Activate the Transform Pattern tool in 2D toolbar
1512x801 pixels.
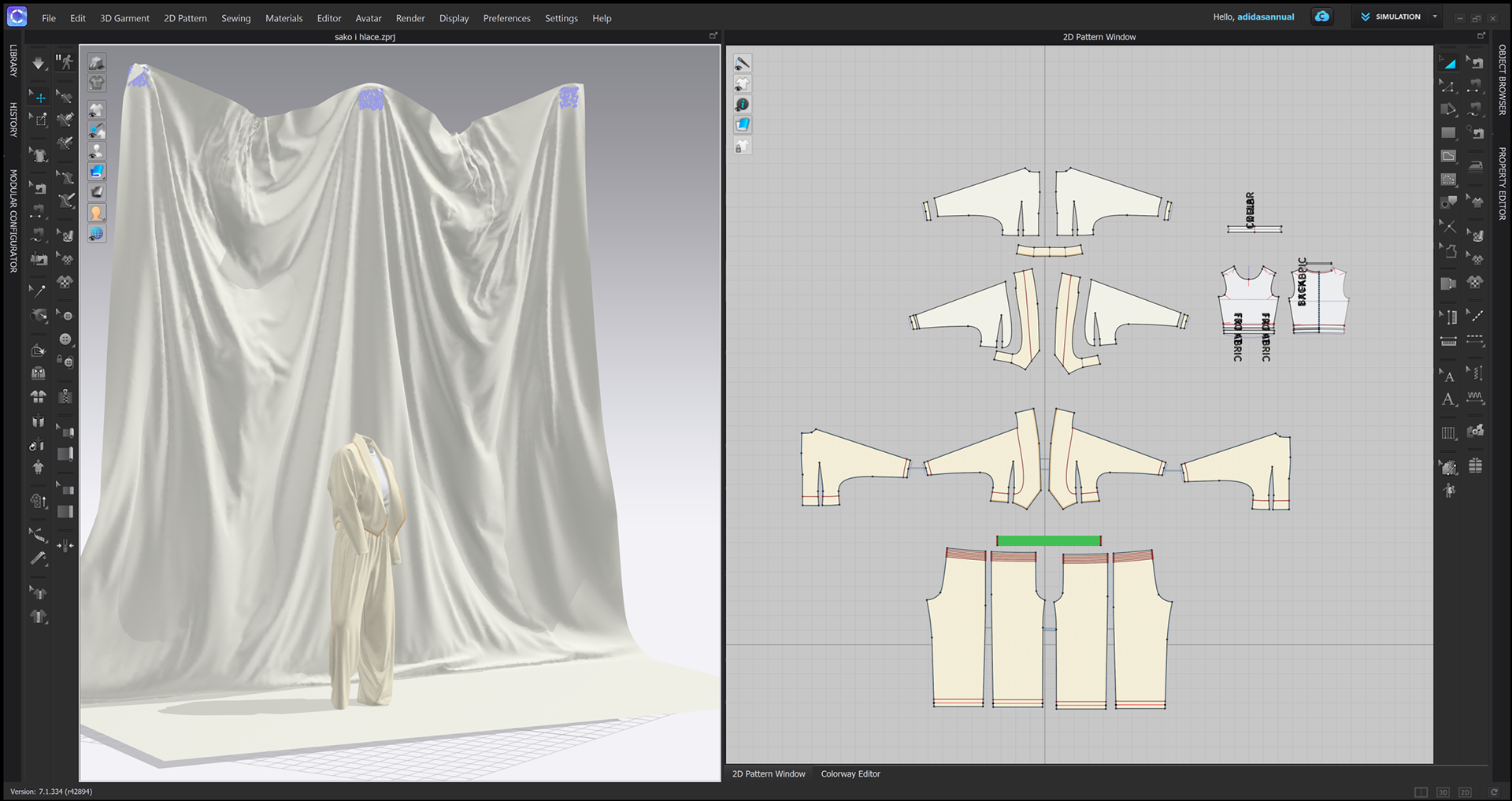pyautogui.click(x=1448, y=61)
